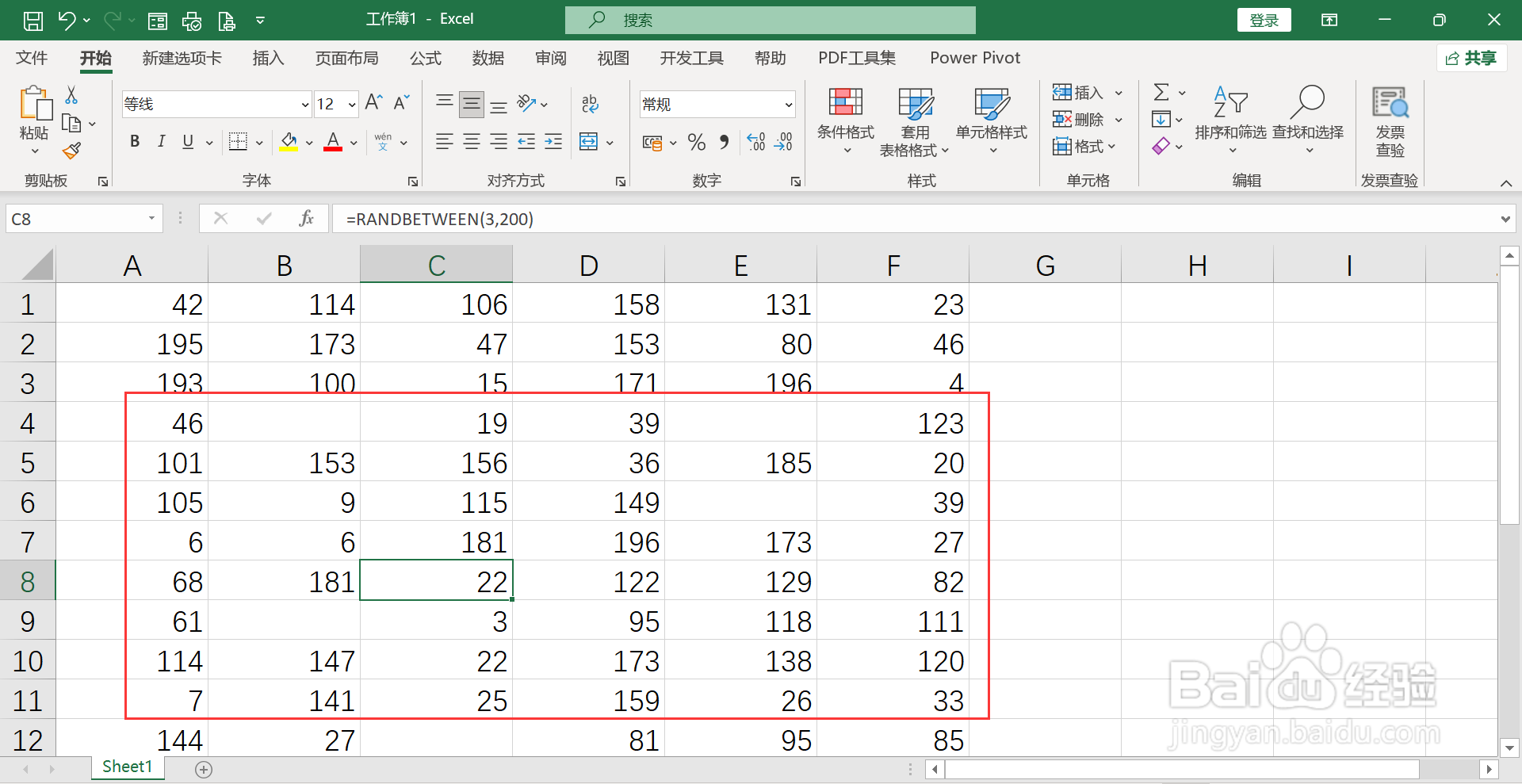The width and height of the screenshot is (1522, 784).
Task: Click the Undo arrow icon
Action: pyautogui.click(x=67, y=21)
